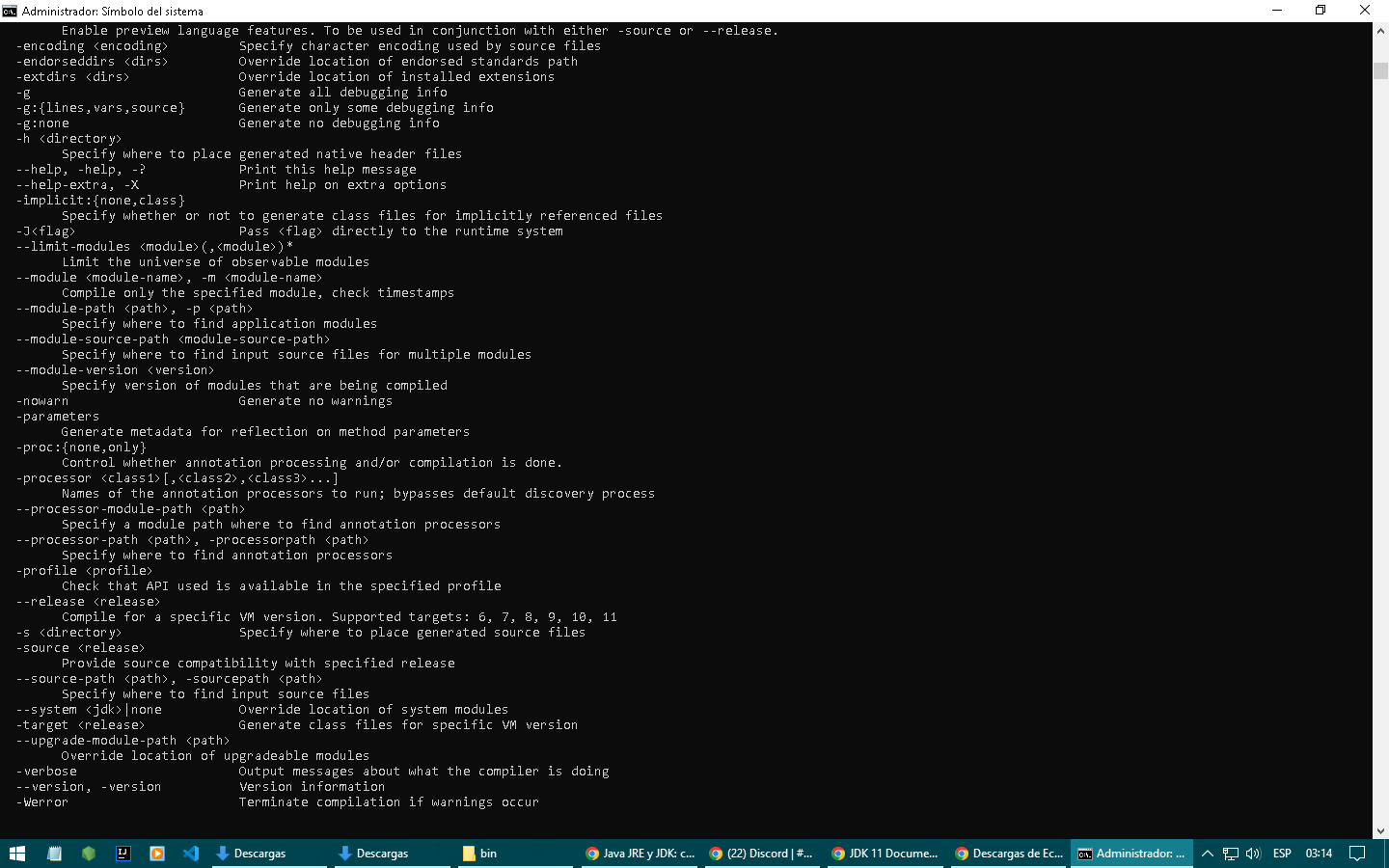Viewport: 1389px width, 868px height.
Task: Click the '--upgrade-module-path <path>' option text
Action: [x=123, y=741]
